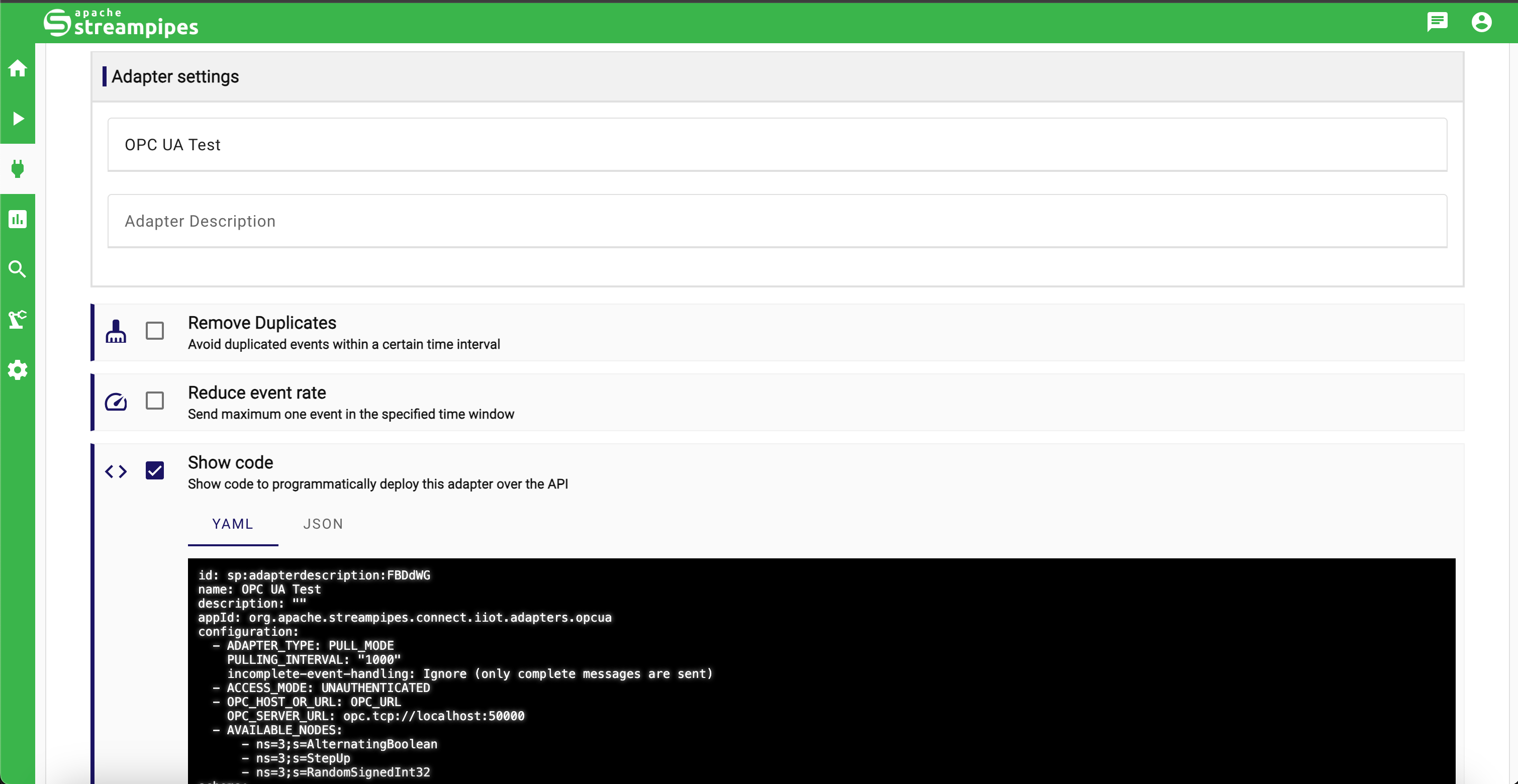Open the Pipelines play icon in sidebar
The image size is (1518, 784).
pos(18,119)
